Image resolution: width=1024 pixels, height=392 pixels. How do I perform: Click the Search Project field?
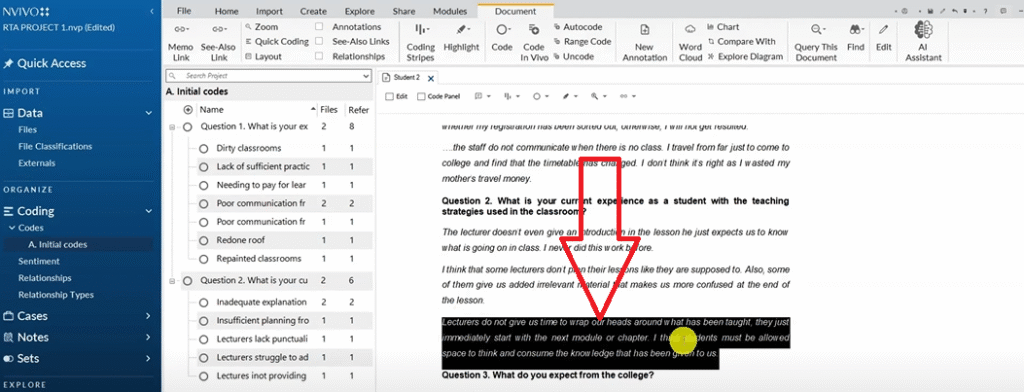click(x=268, y=76)
